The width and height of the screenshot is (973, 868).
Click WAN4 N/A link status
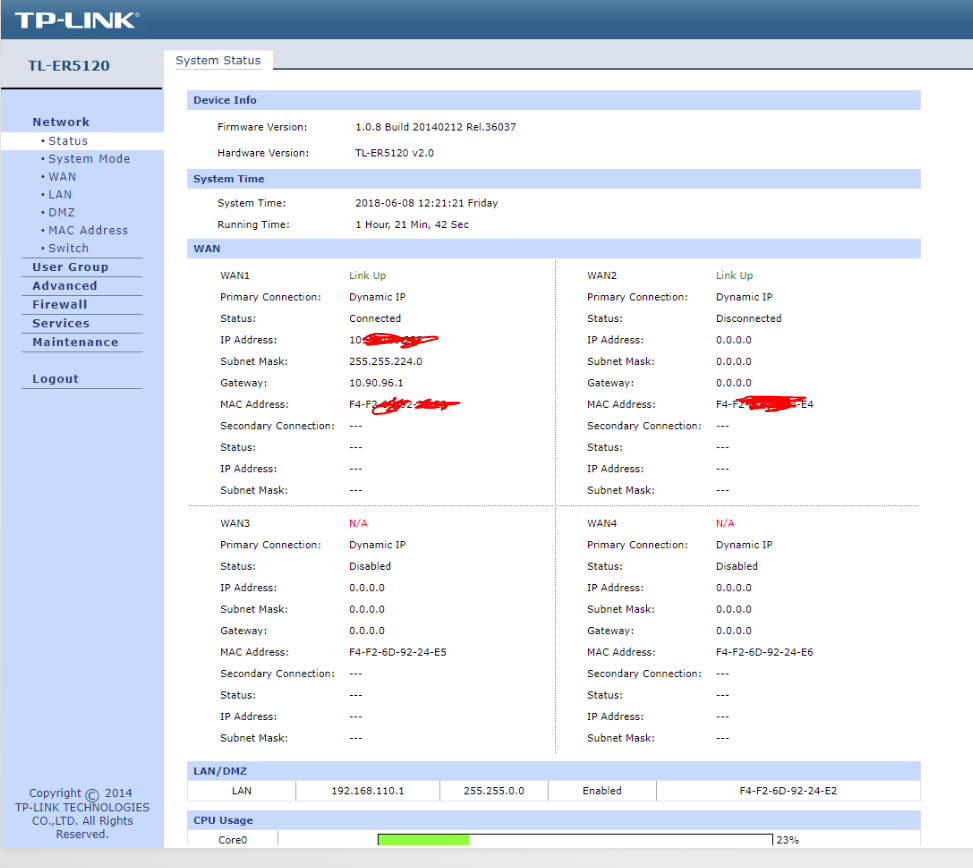725,524
